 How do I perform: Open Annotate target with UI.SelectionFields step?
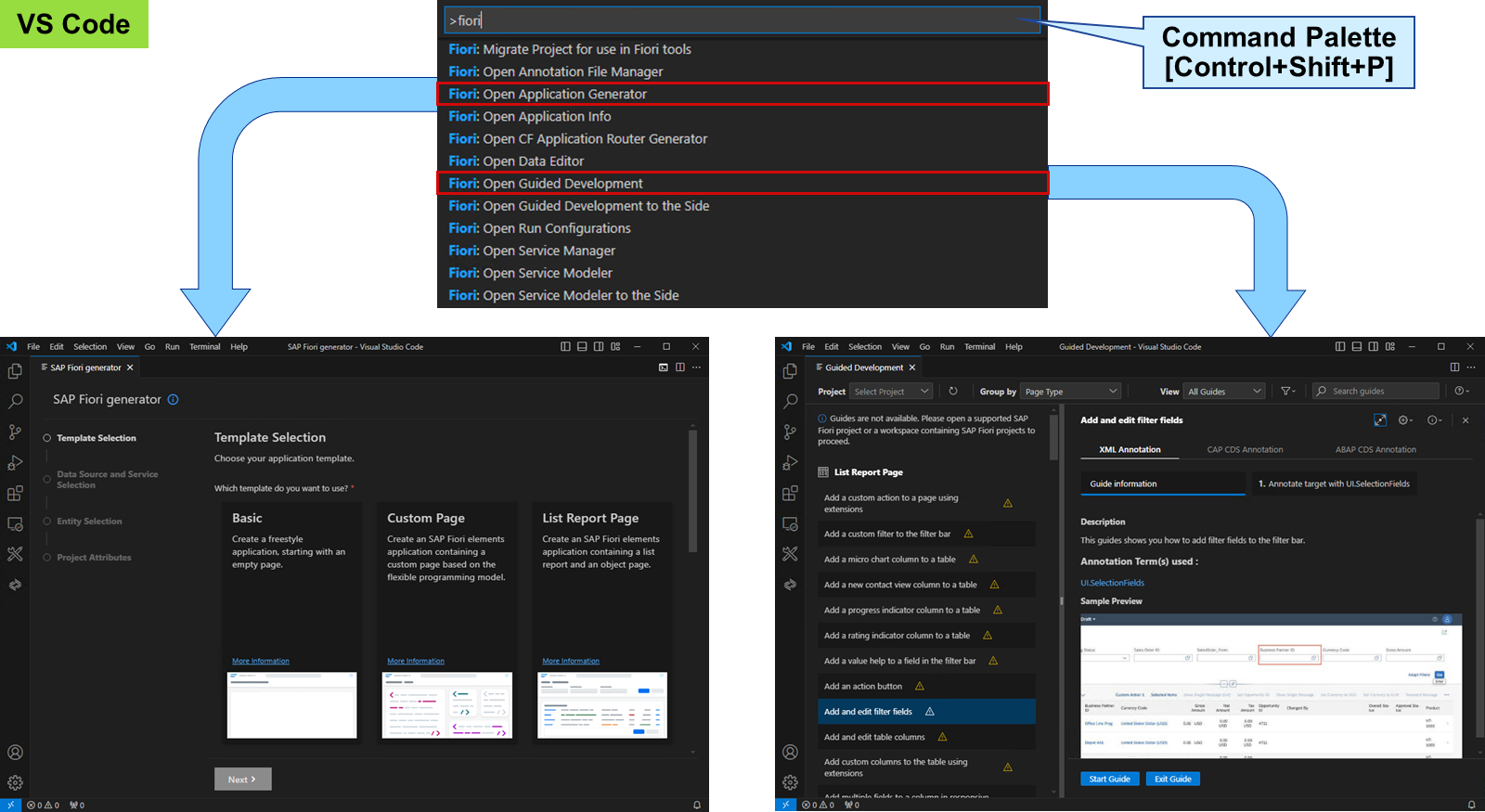(1334, 483)
